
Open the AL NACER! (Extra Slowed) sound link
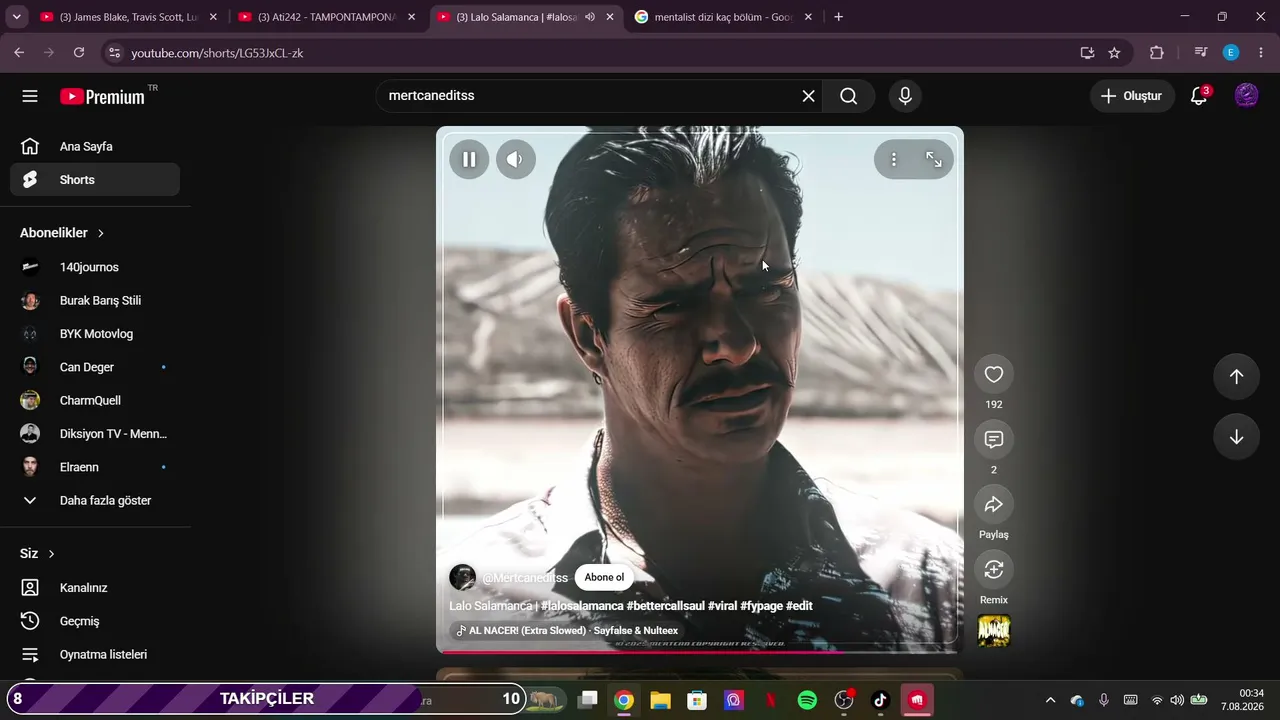click(567, 631)
